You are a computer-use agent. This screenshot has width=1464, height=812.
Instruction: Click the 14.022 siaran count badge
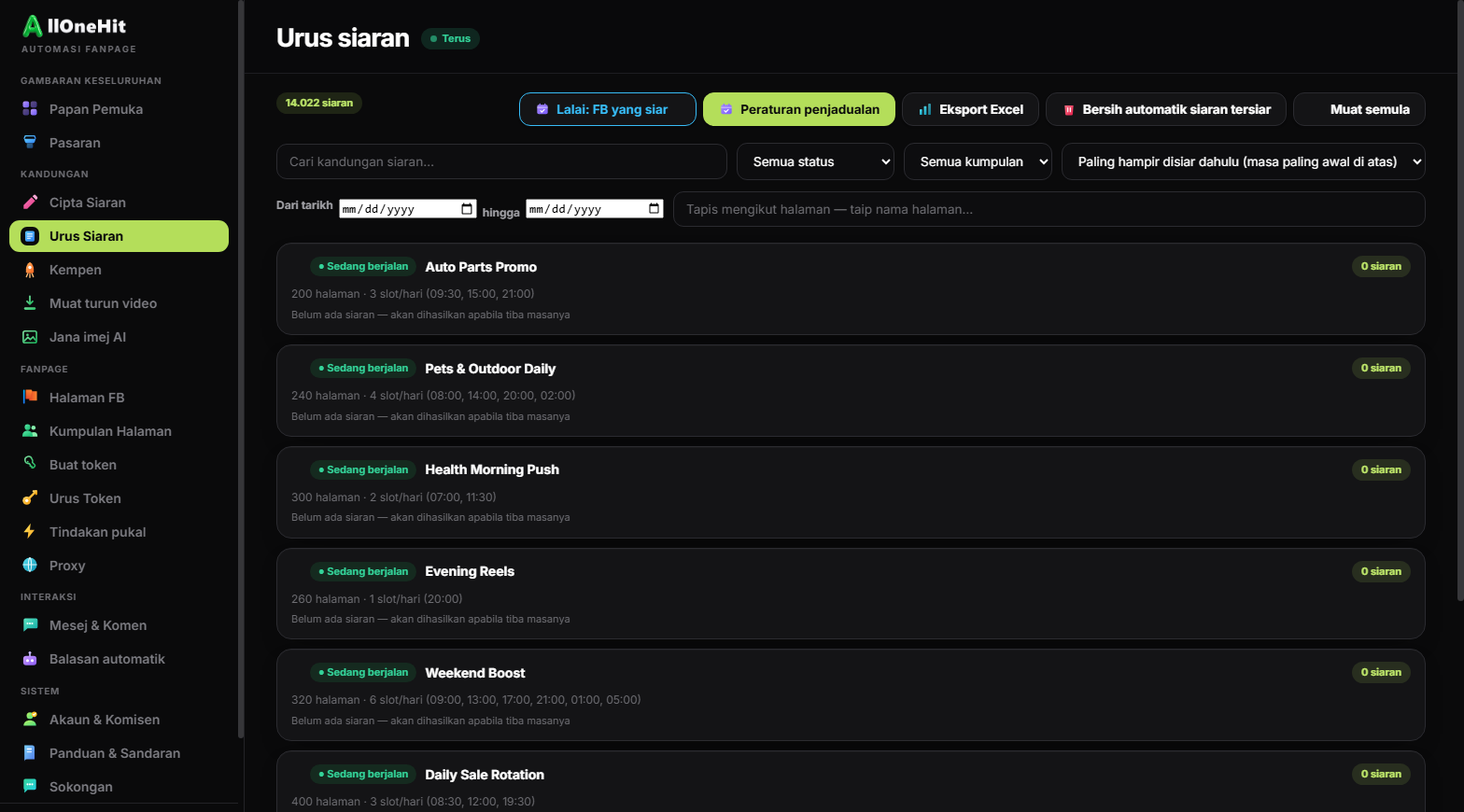click(x=319, y=103)
